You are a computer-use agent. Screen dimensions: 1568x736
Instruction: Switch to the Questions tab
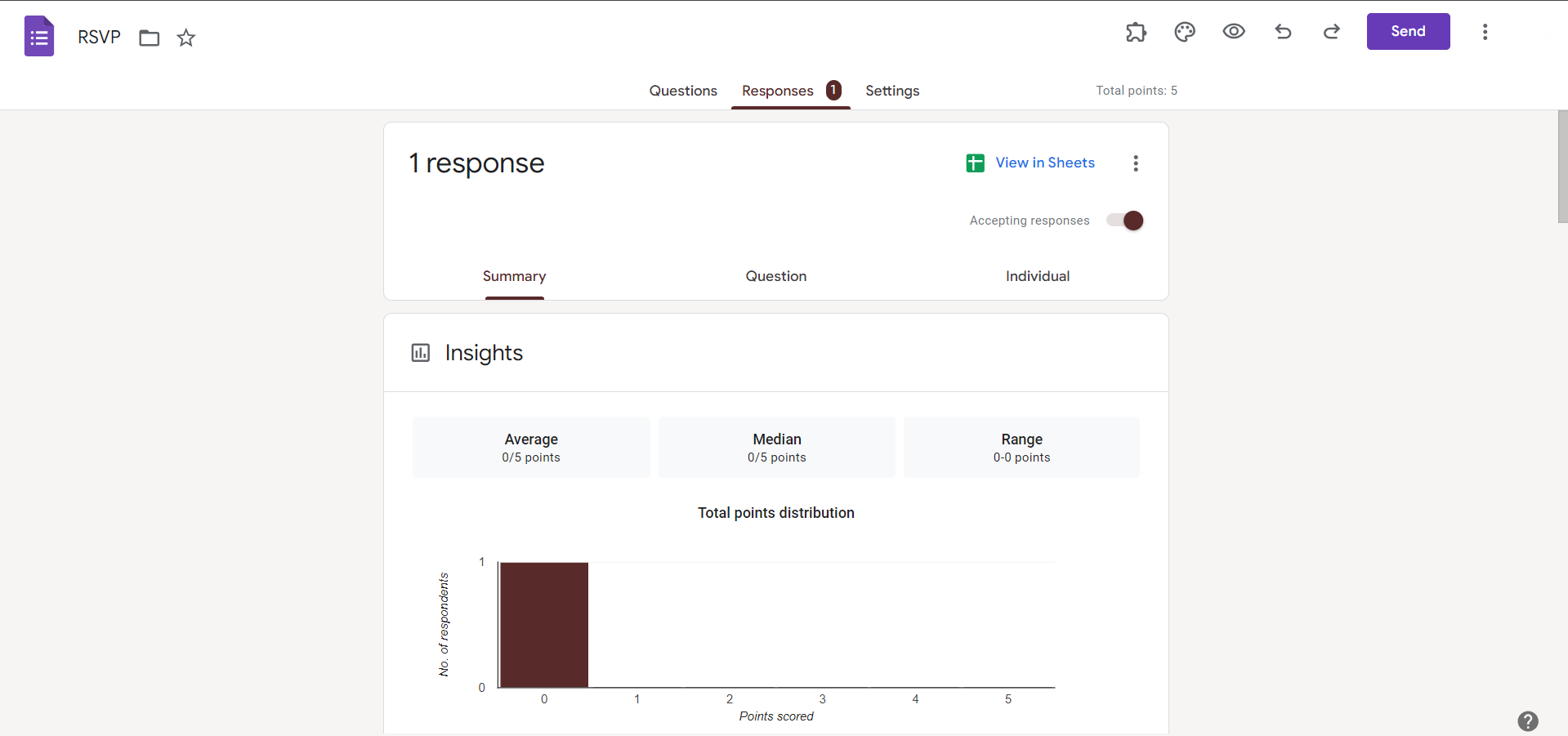click(683, 91)
